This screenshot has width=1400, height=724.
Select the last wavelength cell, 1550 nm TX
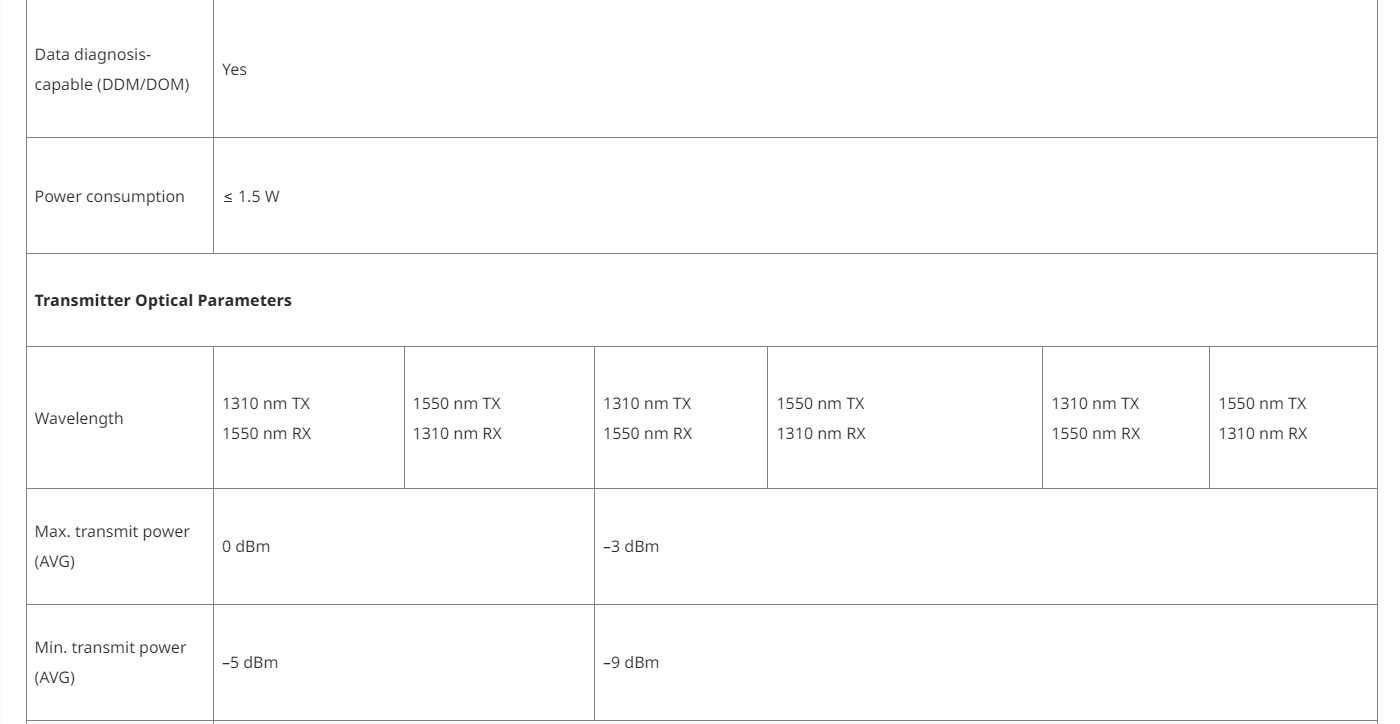[1262, 419]
